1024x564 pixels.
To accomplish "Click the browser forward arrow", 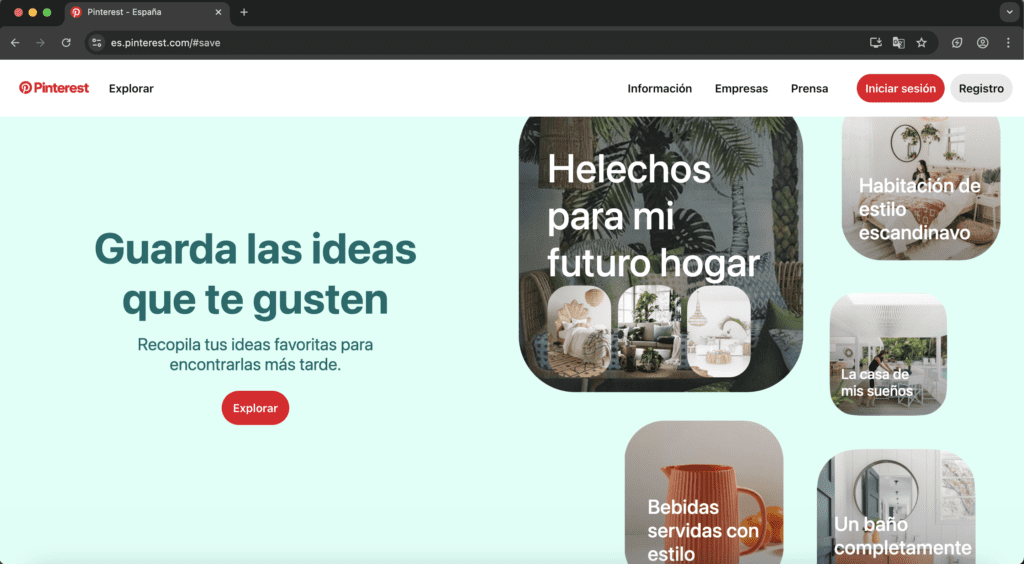I will coord(40,42).
